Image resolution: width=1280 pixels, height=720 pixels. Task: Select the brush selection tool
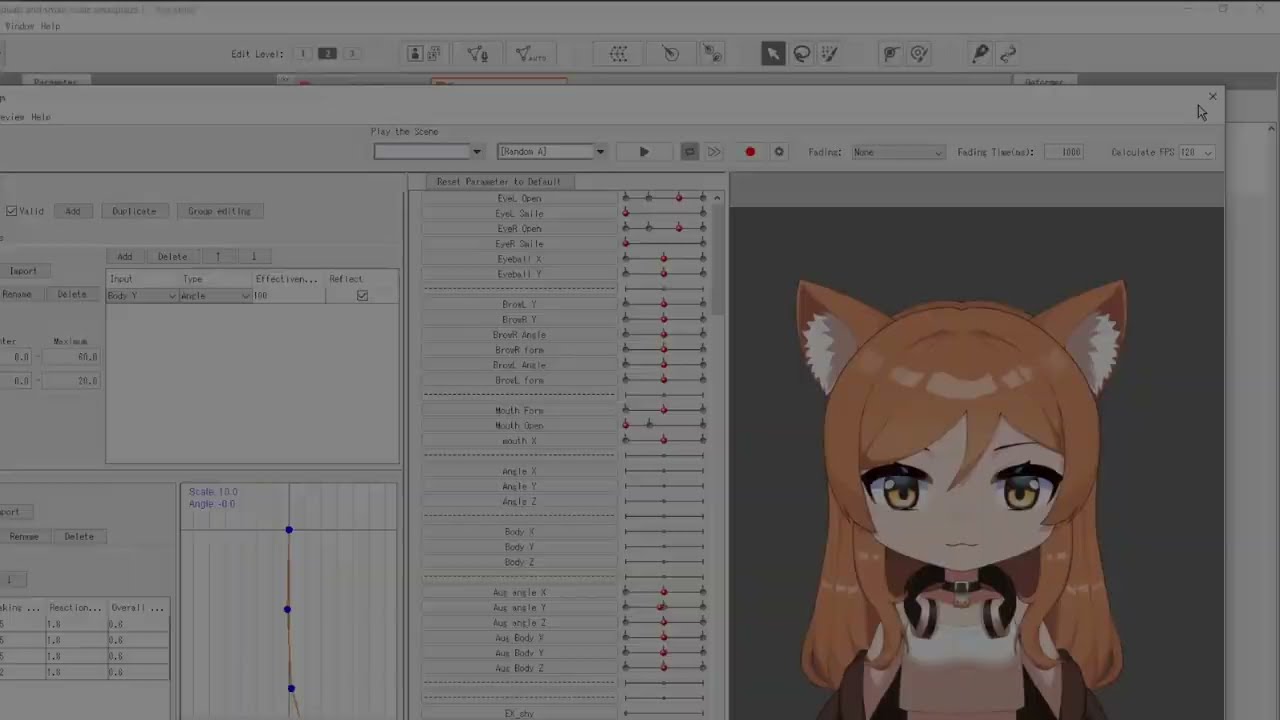click(829, 54)
